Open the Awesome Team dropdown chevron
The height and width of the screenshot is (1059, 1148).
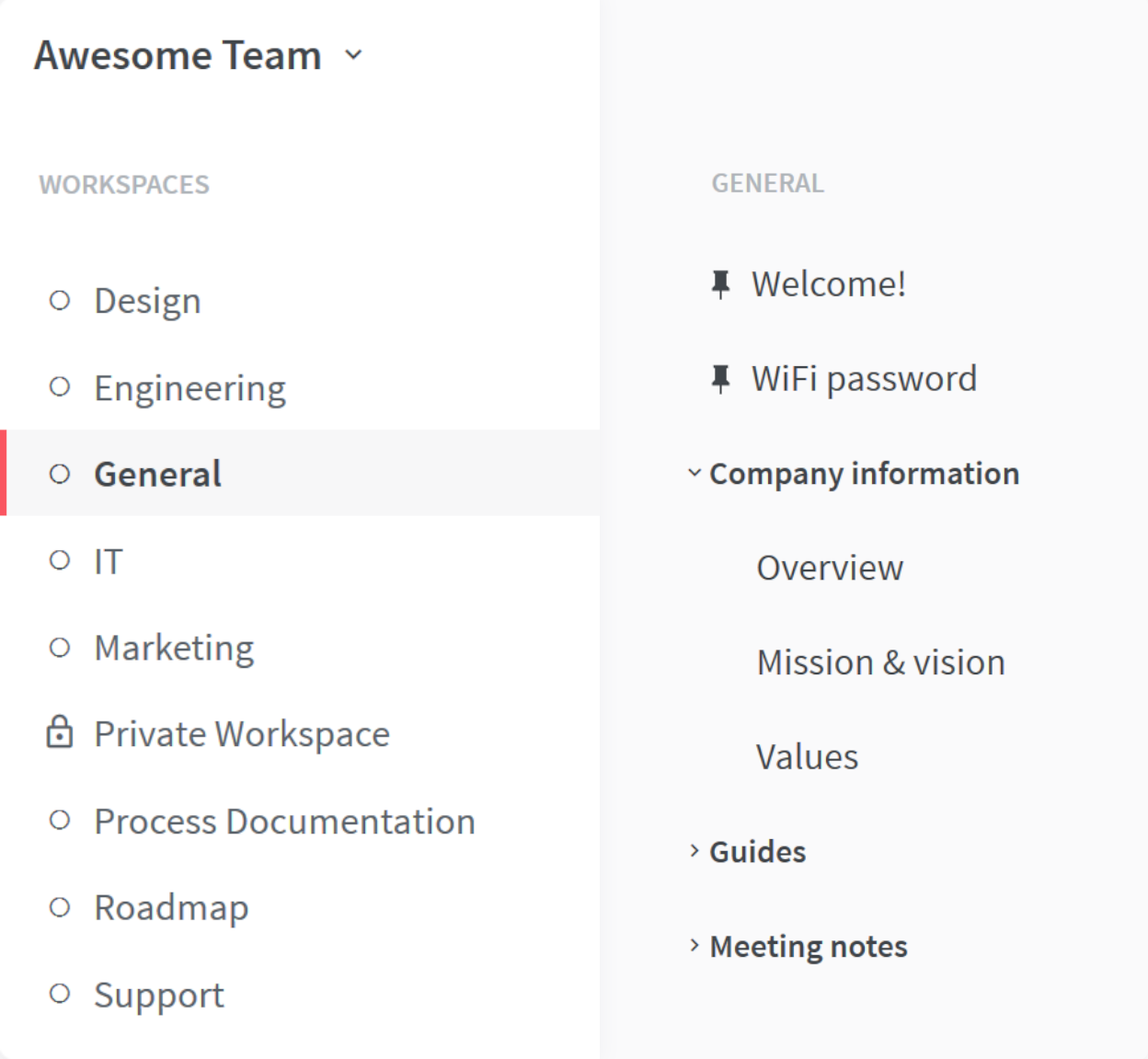pos(353,55)
